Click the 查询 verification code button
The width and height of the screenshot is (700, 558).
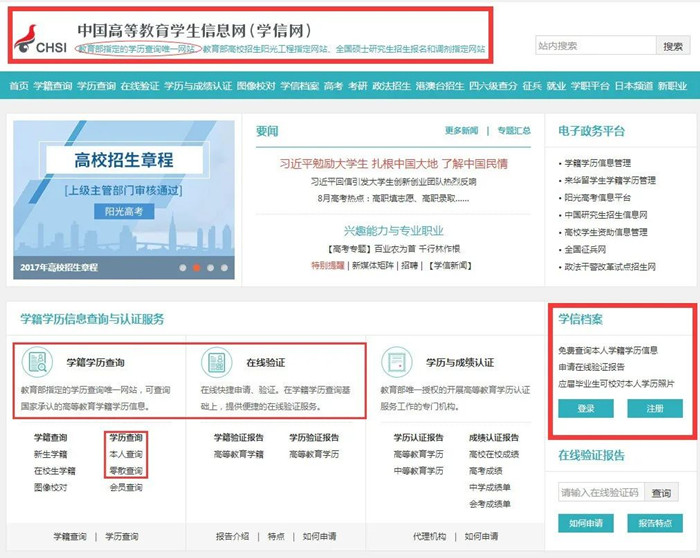coord(662,493)
